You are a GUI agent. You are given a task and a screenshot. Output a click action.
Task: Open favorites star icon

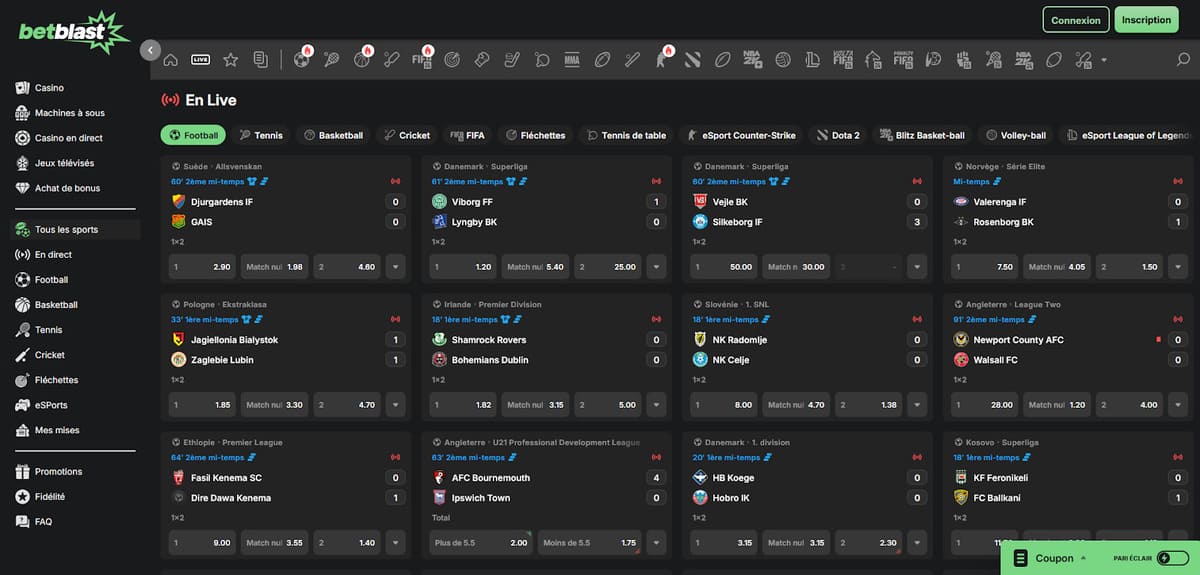231,60
